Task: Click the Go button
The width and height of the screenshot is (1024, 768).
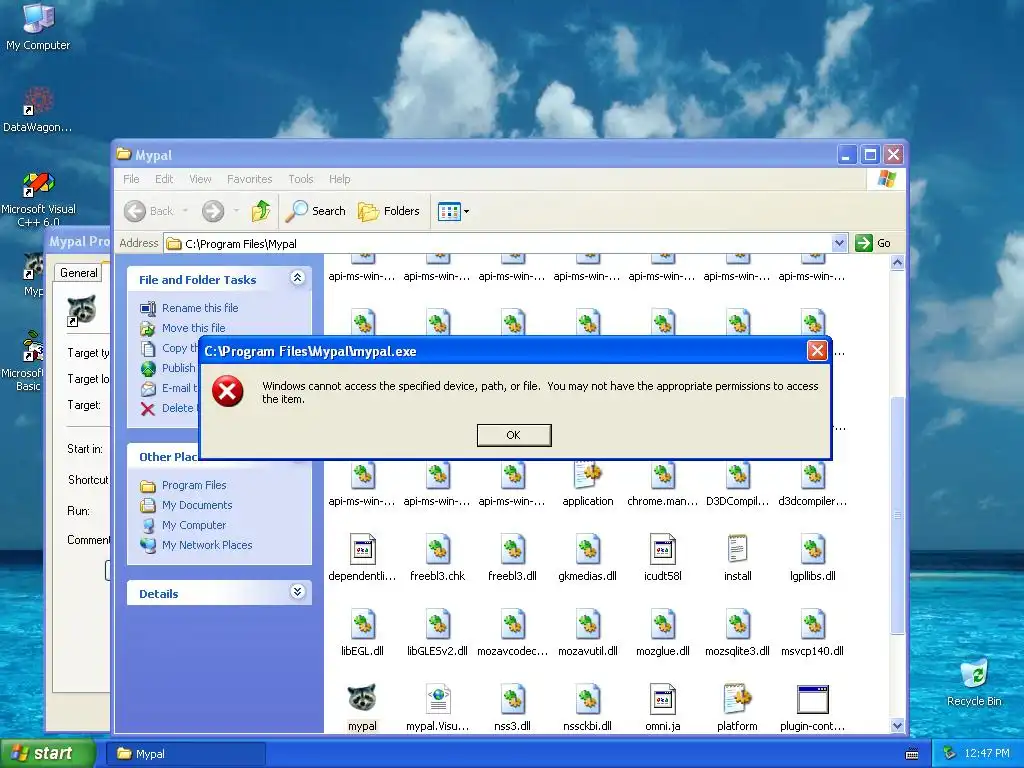Action: click(873, 243)
